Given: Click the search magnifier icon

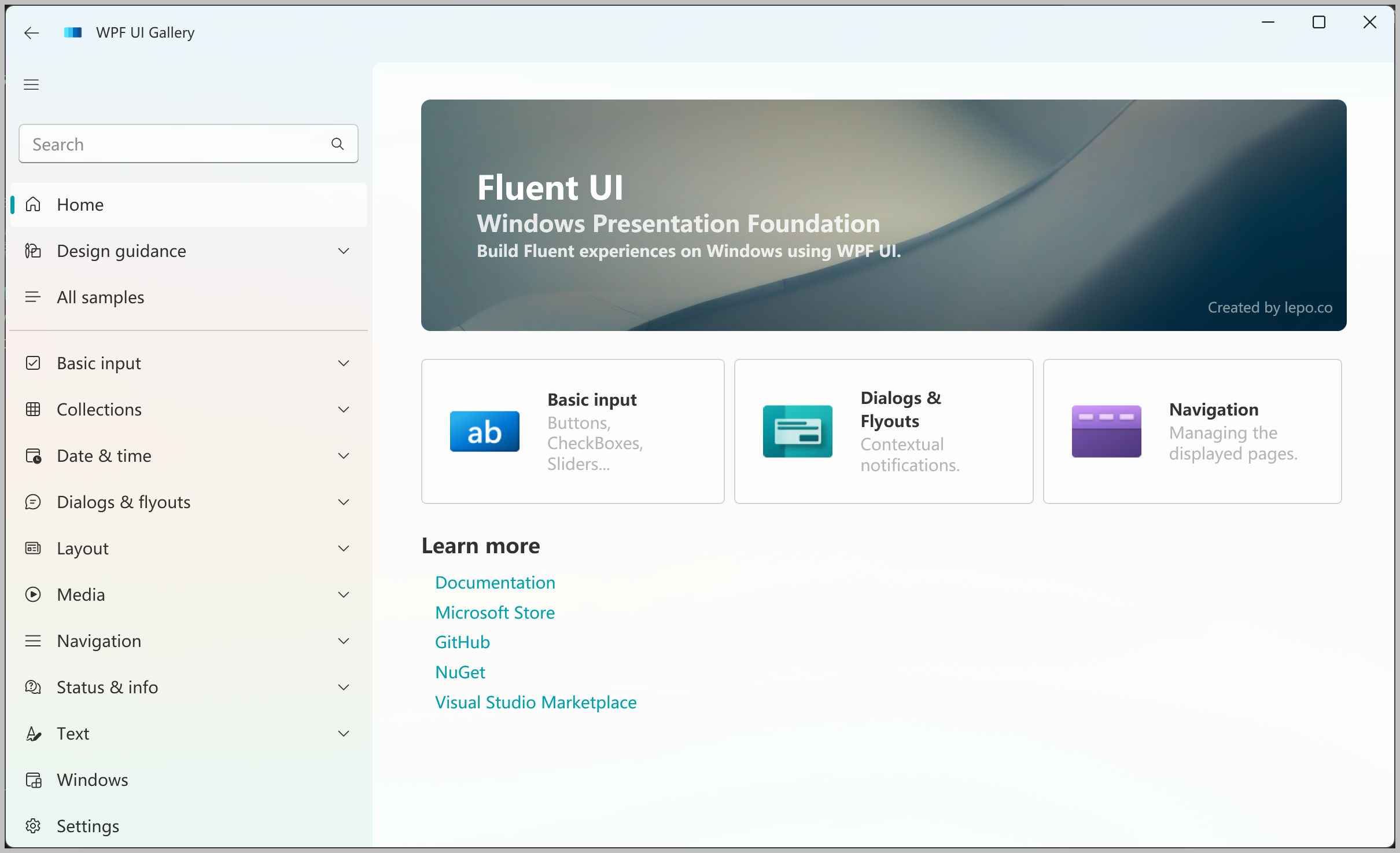Looking at the screenshot, I should click(x=338, y=144).
